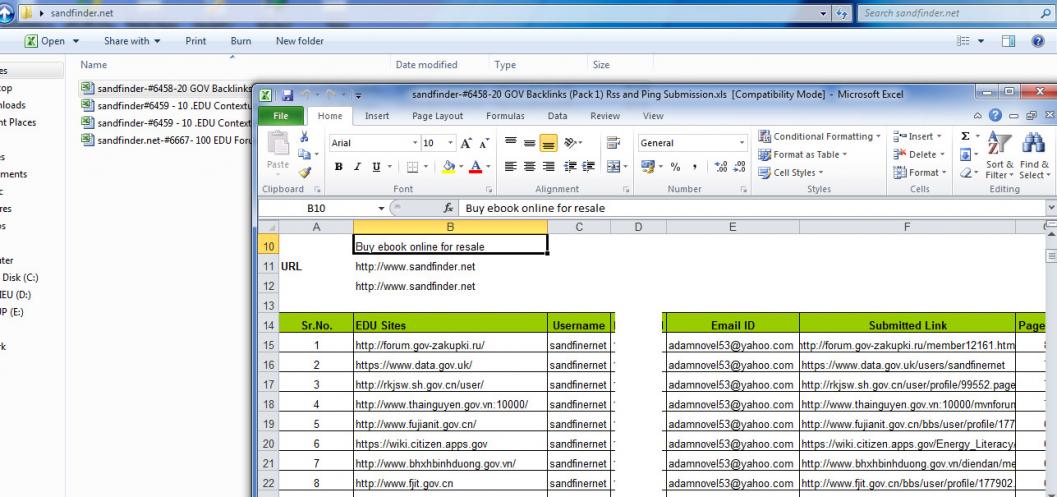Open Excel File tab
This screenshot has height=497, width=1057.
pos(281,116)
